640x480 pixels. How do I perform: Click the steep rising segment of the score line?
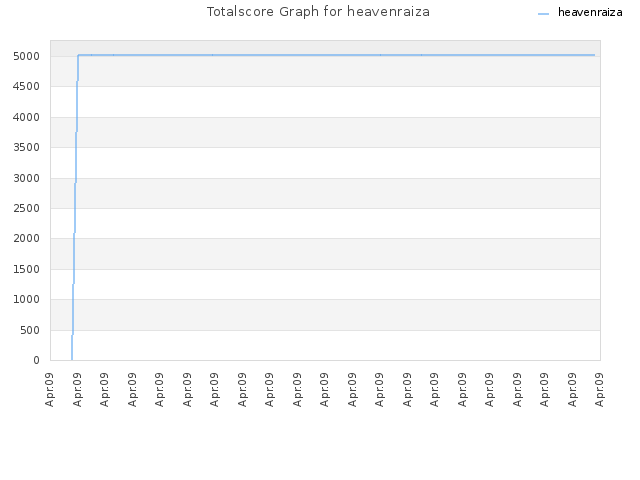(x=75, y=208)
